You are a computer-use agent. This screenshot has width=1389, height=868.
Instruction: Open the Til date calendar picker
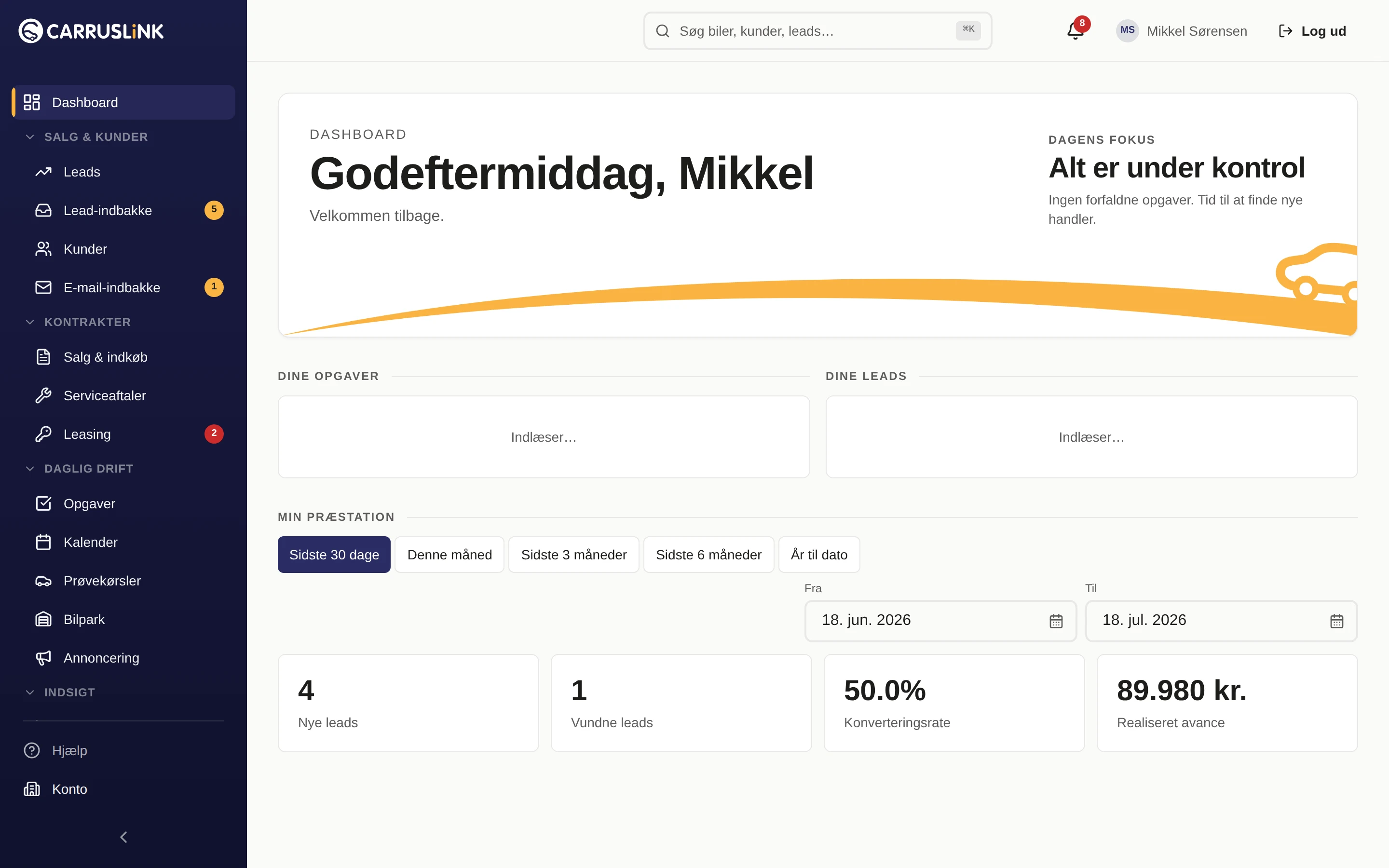point(1336,621)
